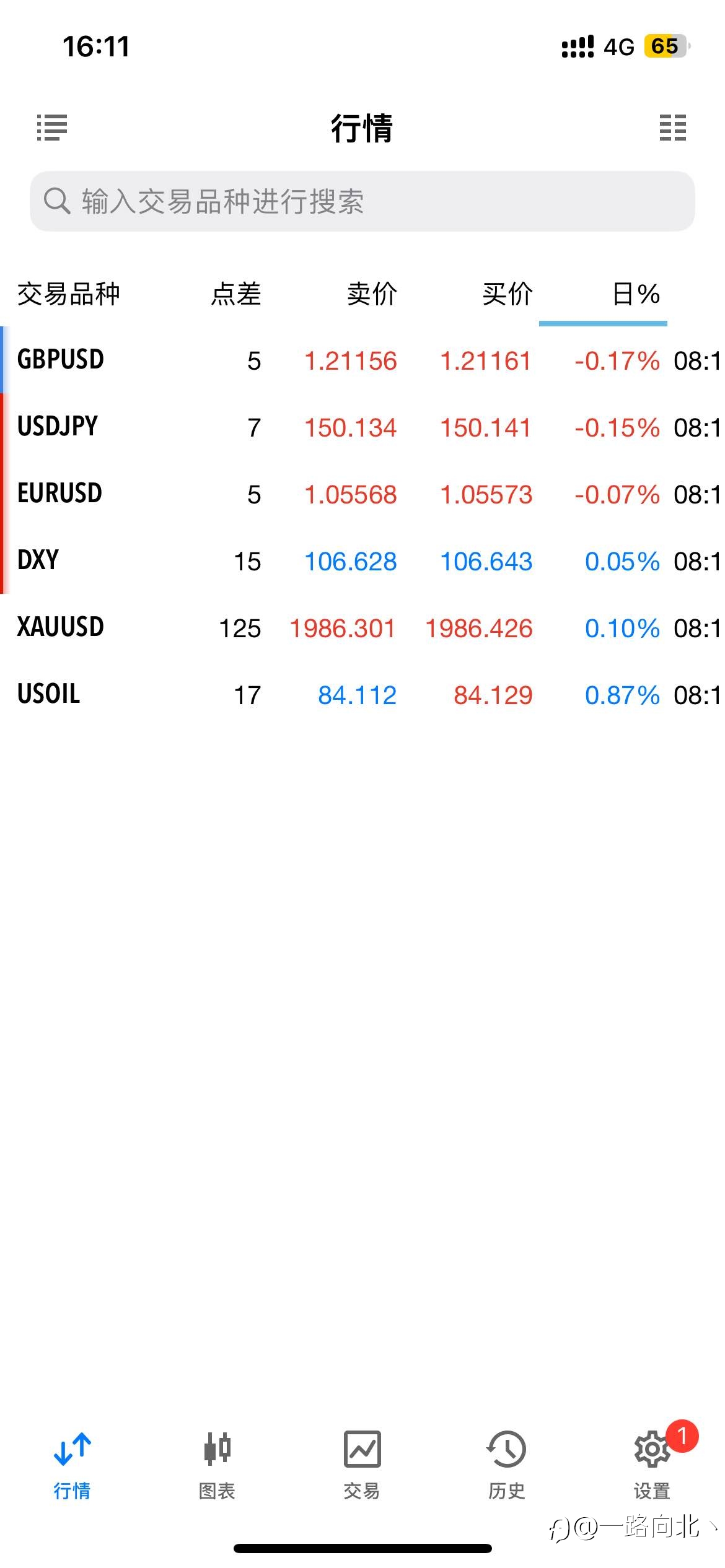The height and width of the screenshot is (1568, 725).
Task: Switch to the grid view mode icon
Action: 672,128
